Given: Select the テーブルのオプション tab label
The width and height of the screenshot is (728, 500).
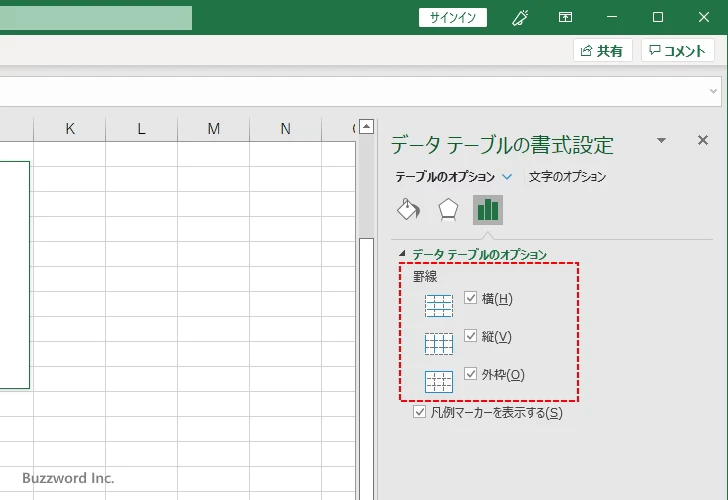Looking at the screenshot, I should click(x=445, y=177).
